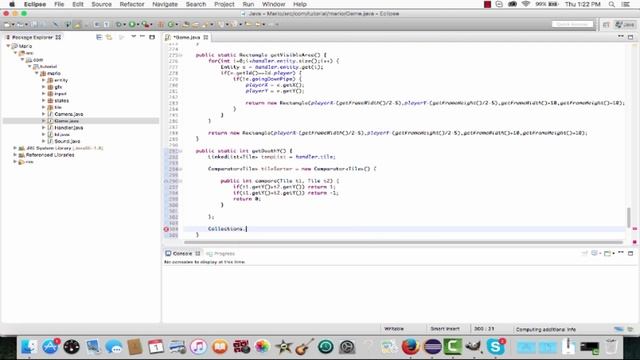The height and width of the screenshot is (360, 640).
Task: Select Handler.java in Package Explorer
Action: tap(69, 128)
